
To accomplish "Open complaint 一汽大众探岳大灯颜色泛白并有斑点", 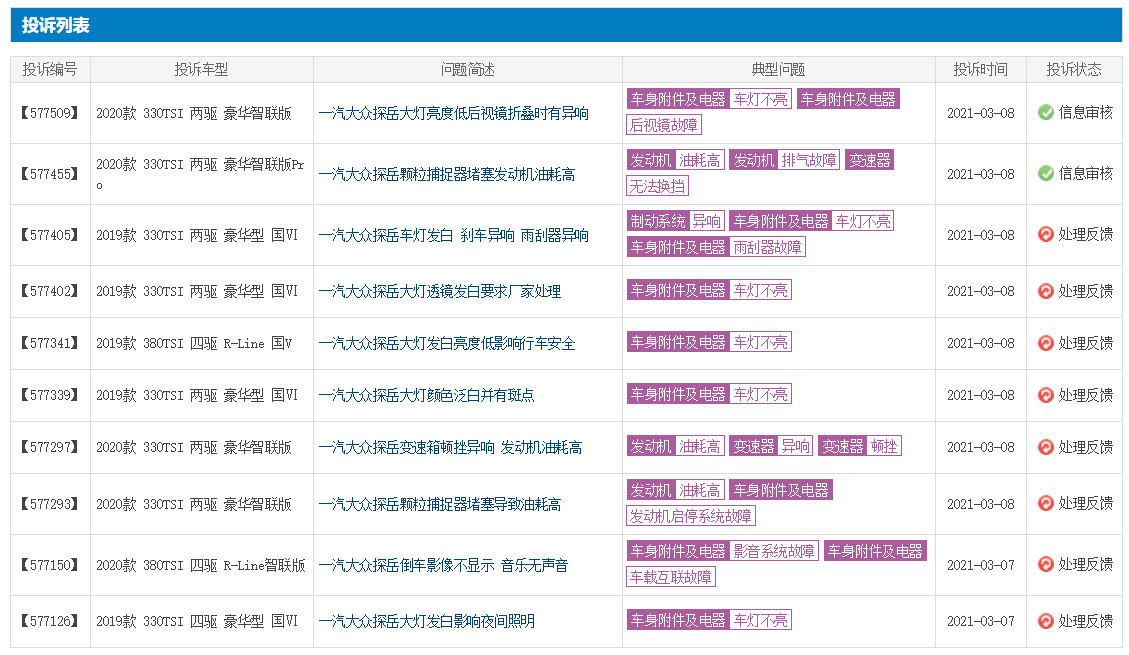I will (x=426, y=395).
